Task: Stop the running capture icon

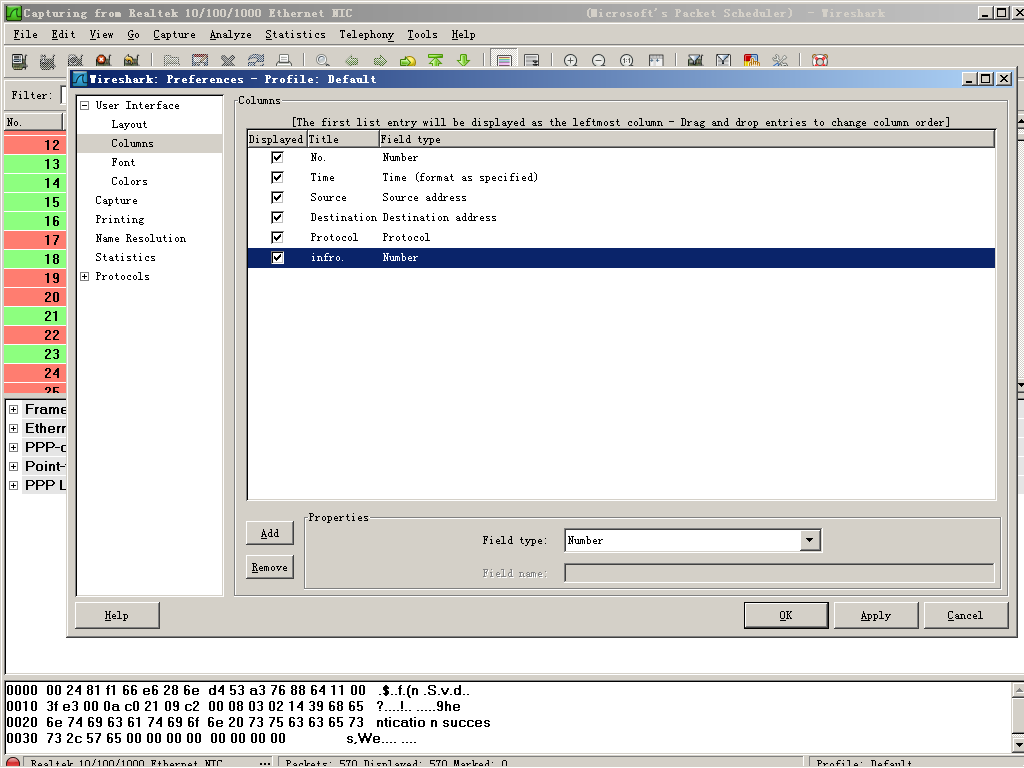Action: tap(103, 61)
